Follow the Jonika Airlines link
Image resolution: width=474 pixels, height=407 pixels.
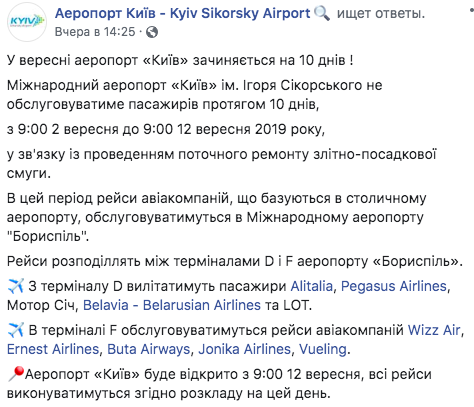click(x=245, y=349)
